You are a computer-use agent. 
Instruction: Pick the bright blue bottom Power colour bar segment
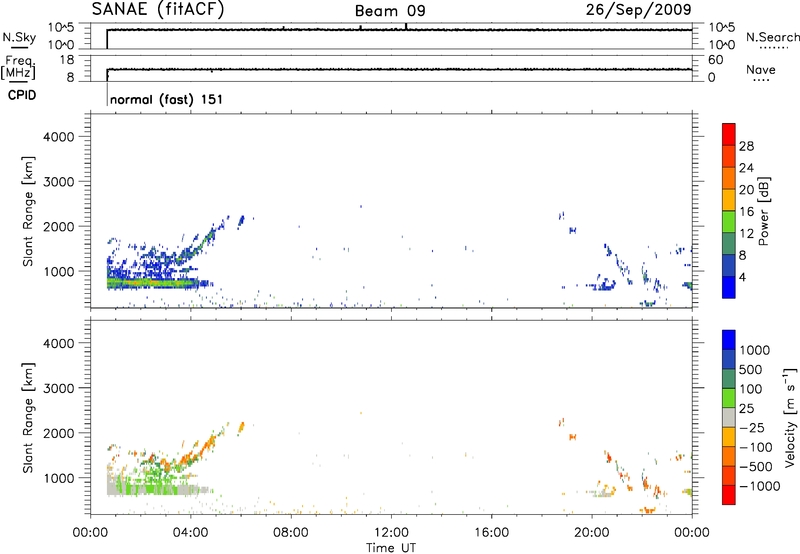(x=729, y=287)
